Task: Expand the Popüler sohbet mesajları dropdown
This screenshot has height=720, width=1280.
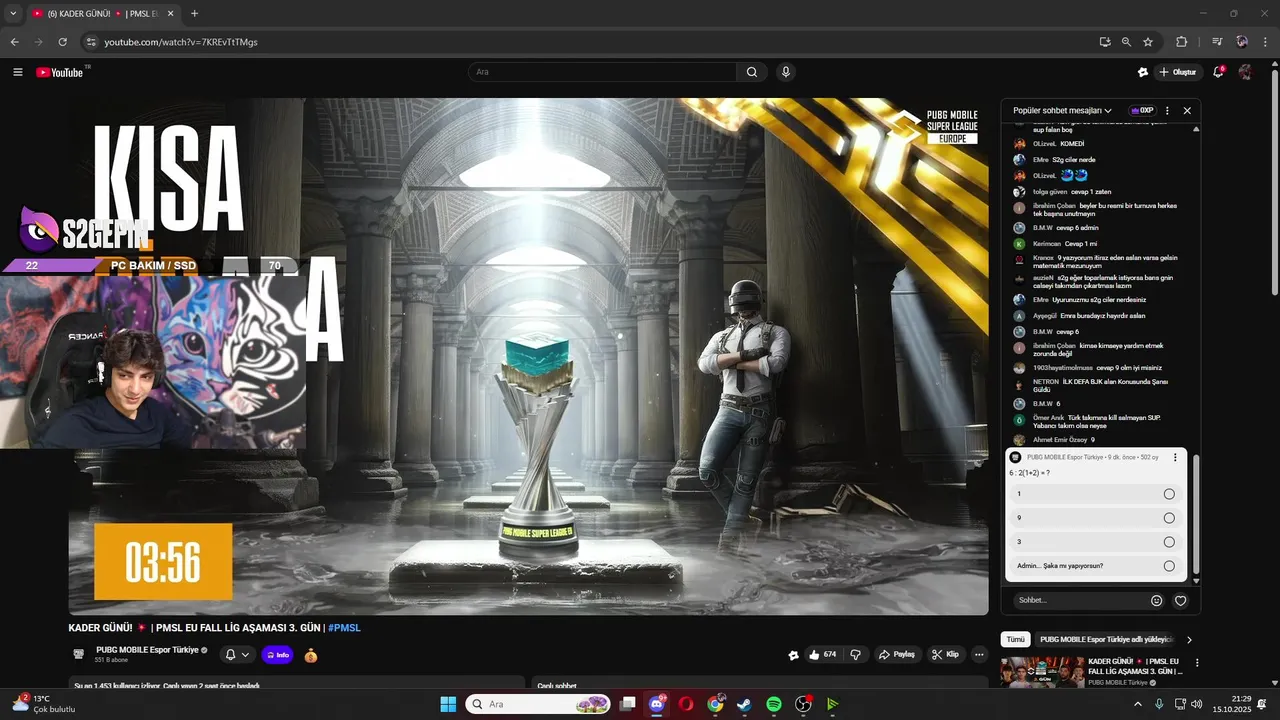Action: click(1062, 110)
